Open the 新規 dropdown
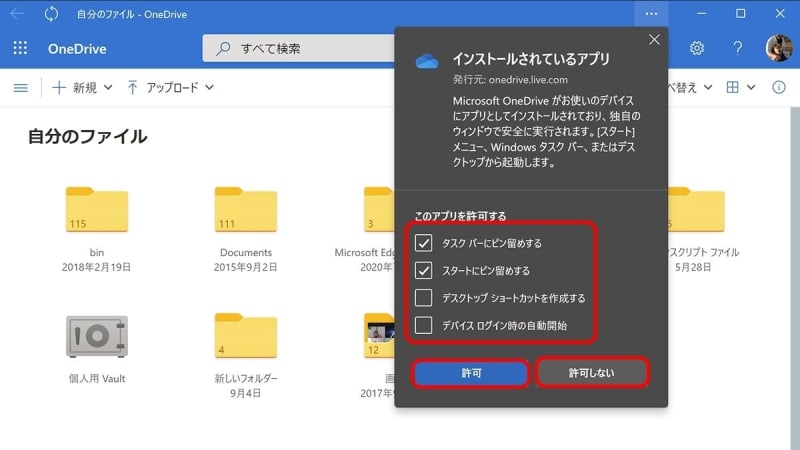The height and width of the screenshot is (450, 800). click(82, 88)
